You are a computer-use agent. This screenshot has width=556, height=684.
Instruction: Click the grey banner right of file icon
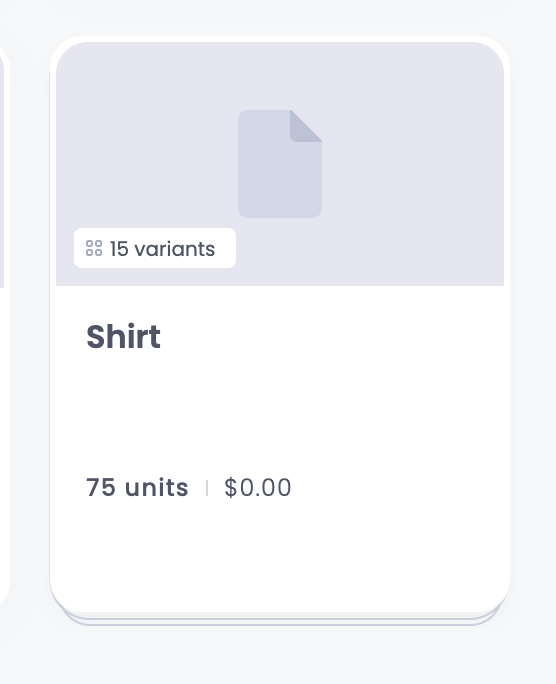coord(412,164)
